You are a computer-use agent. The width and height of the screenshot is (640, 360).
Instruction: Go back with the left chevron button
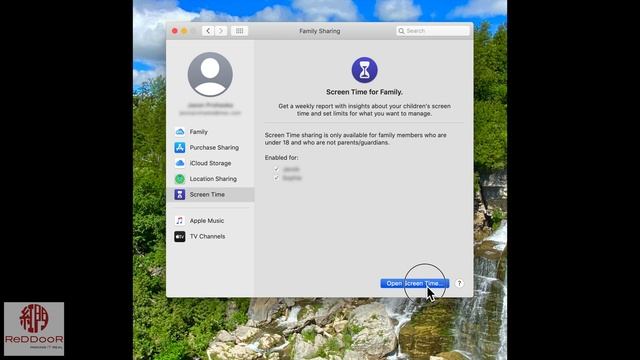point(208,31)
